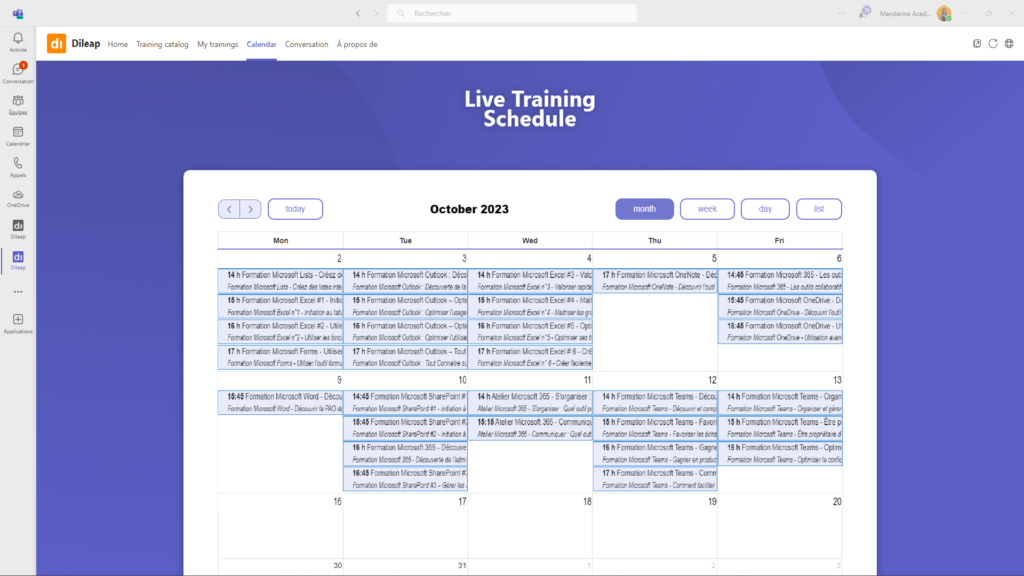Open 17 h OneNote event on Oct 5

click(655, 281)
